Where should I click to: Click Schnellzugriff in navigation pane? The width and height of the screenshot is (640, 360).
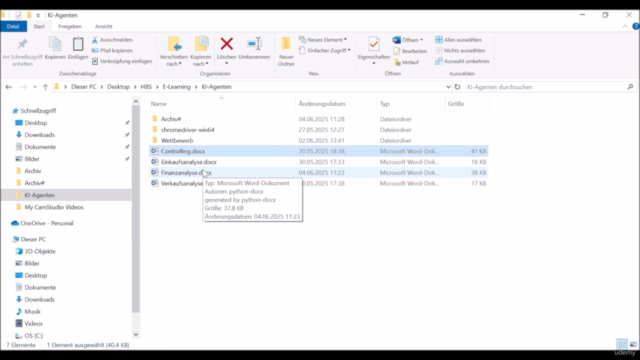tap(38, 111)
